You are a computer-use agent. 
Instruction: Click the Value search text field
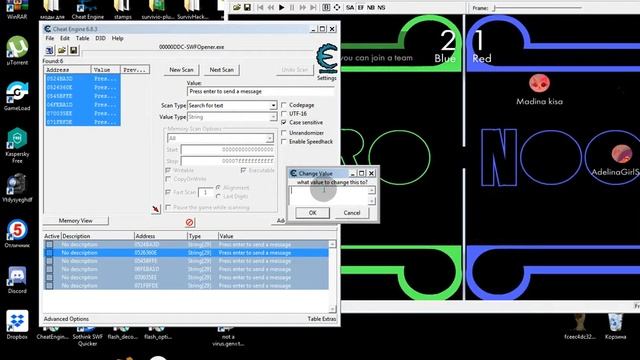coord(260,91)
